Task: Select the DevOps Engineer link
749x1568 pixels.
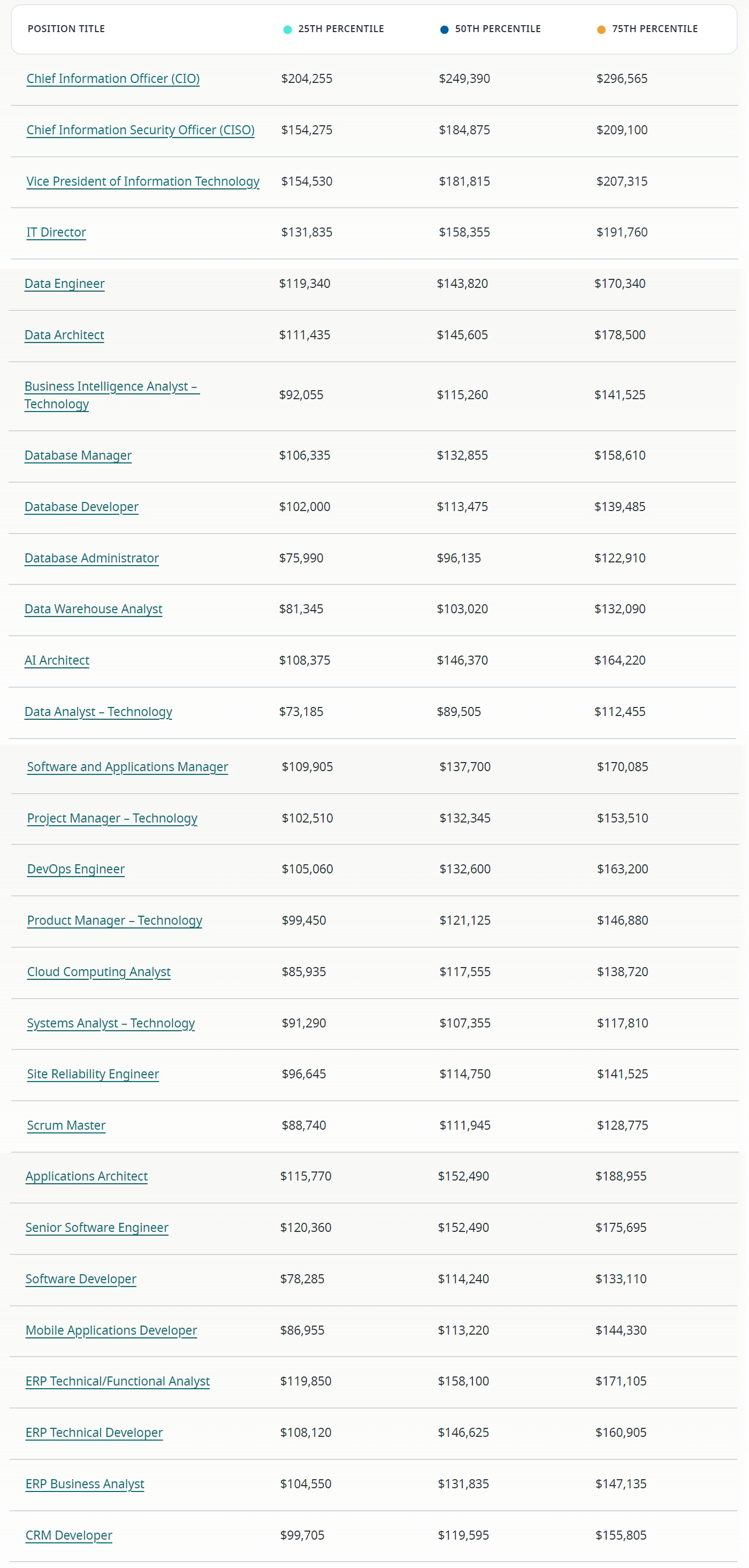Action: coord(75,869)
